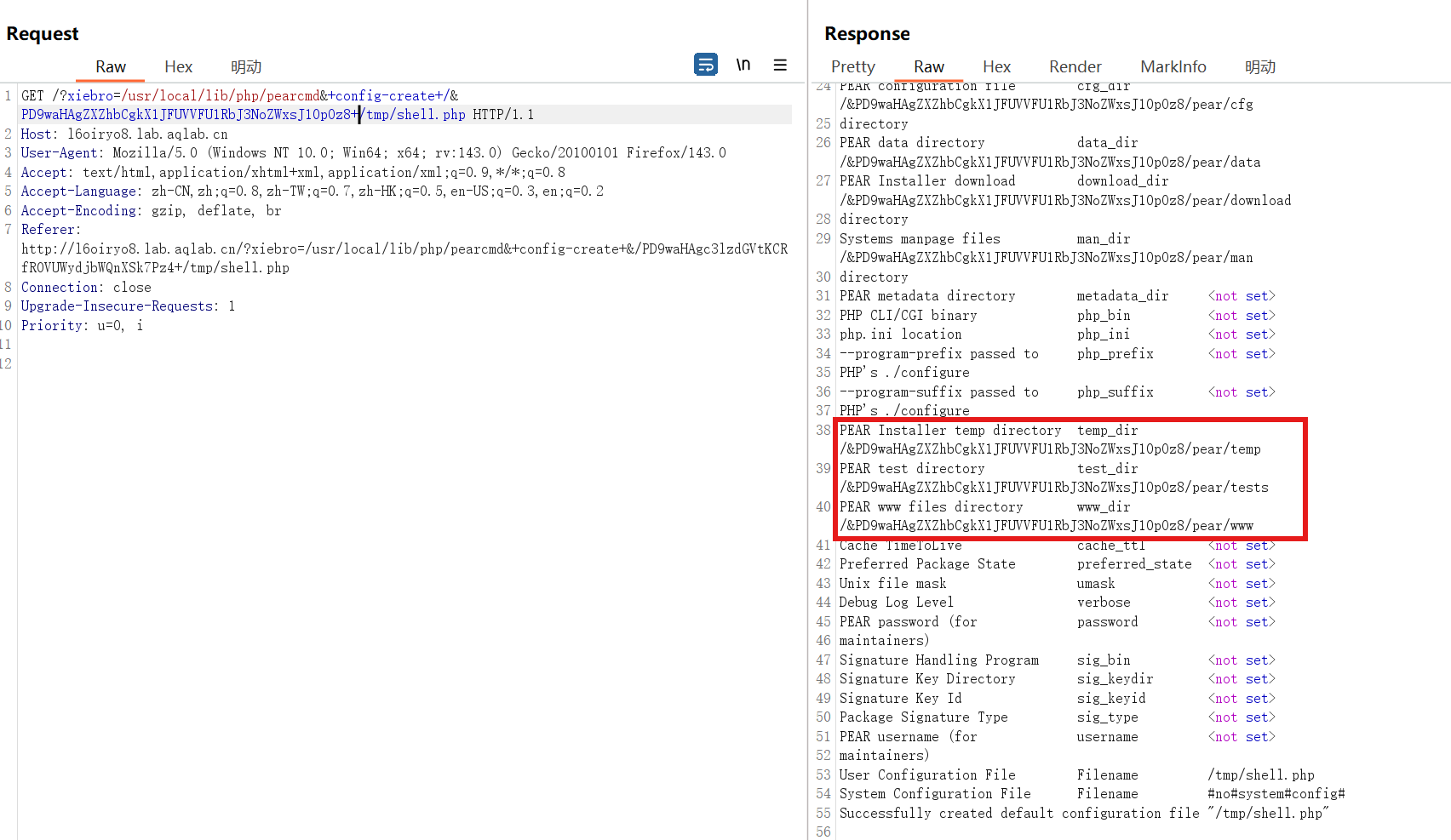Screen dimensions: 1451x840
Task: Click '--program-suffix passed to' response line
Action: 939,392
